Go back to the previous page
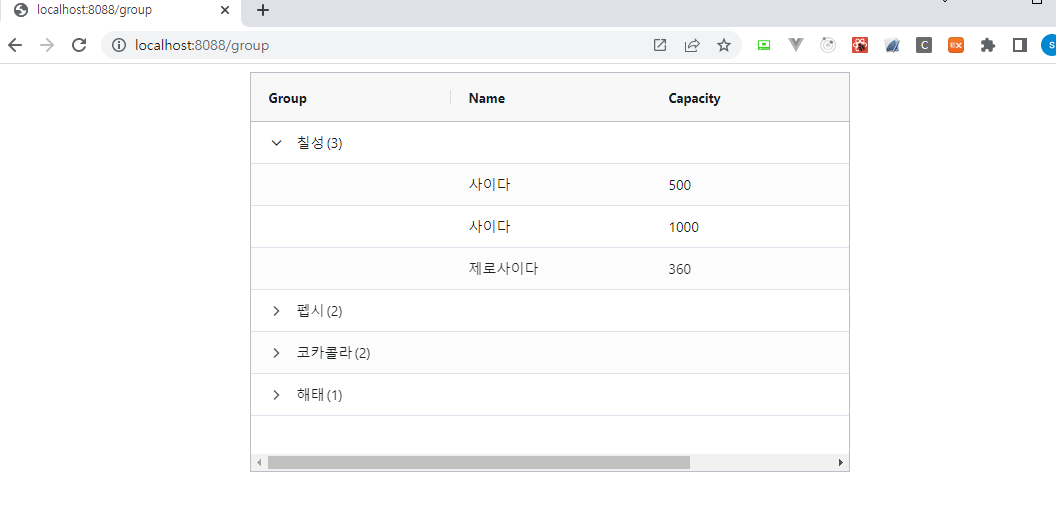This screenshot has width=1056, height=514. [x=15, y=45]
